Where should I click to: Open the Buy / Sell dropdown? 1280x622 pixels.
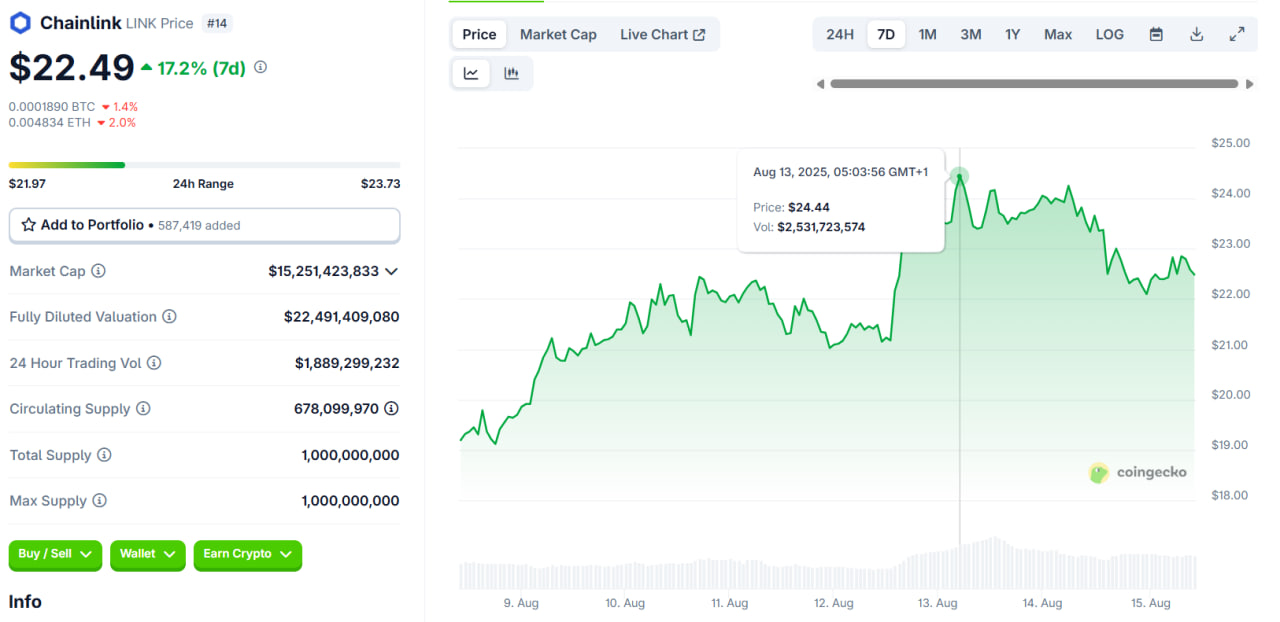click(55, 554)
